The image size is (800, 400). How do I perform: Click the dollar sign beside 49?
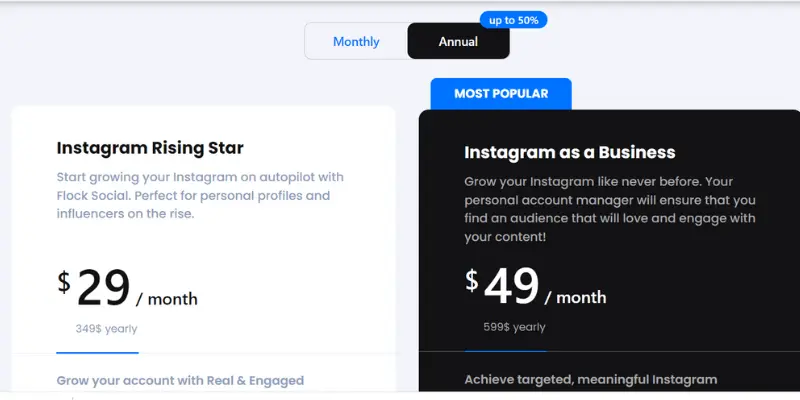click(472, 281)
